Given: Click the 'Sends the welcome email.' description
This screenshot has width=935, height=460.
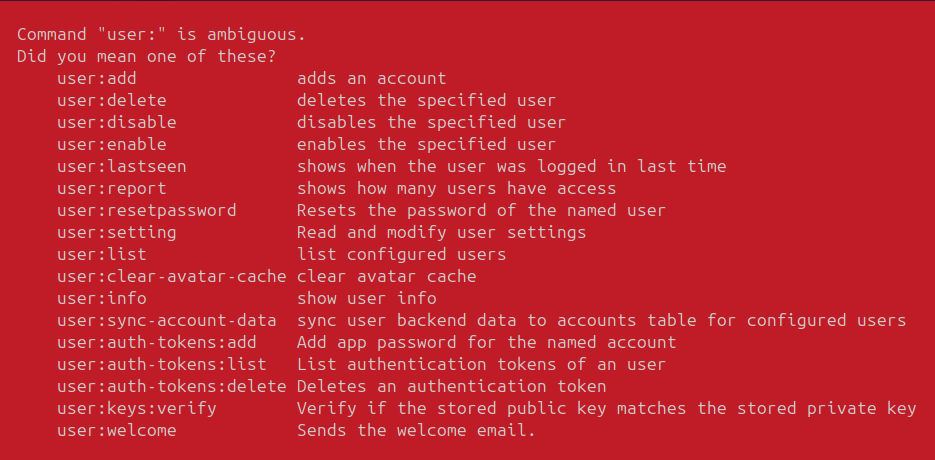Looking at the screenshot, I should [416, 430].
